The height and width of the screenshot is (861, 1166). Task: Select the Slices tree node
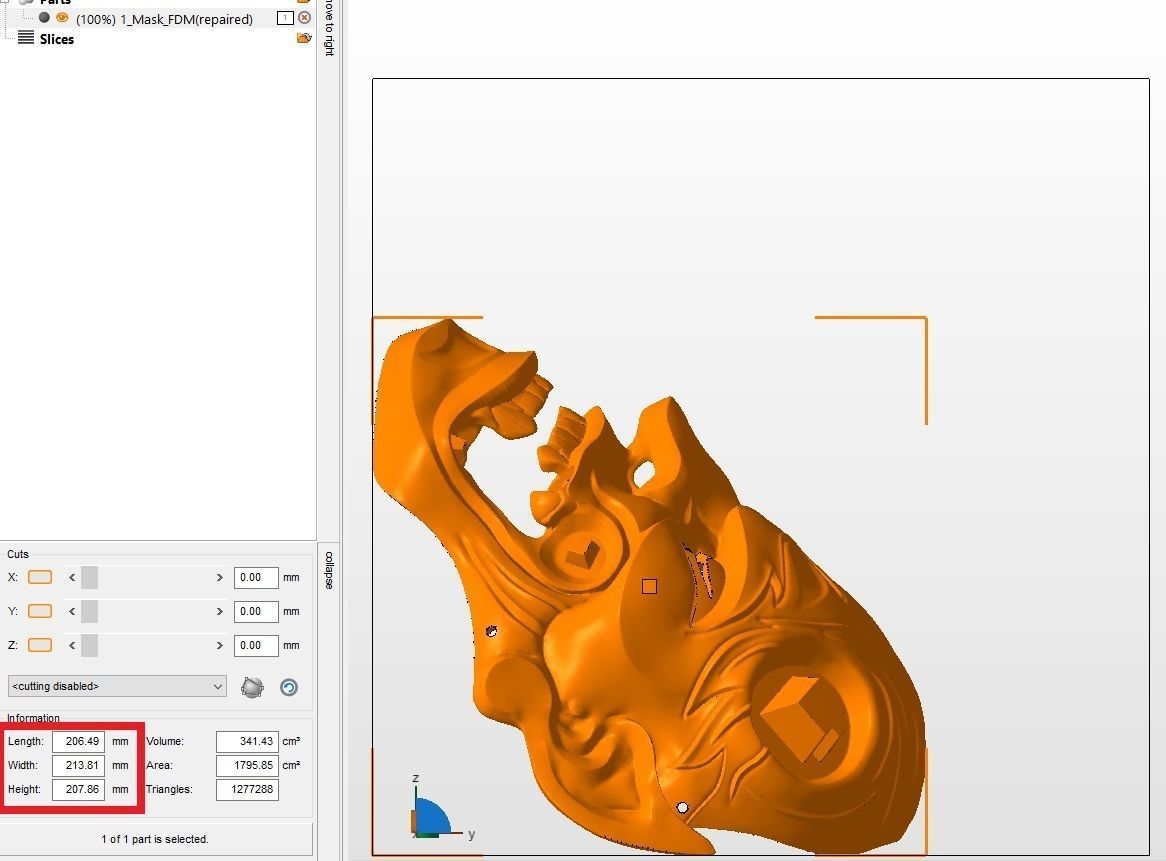[x=57, y=39]
